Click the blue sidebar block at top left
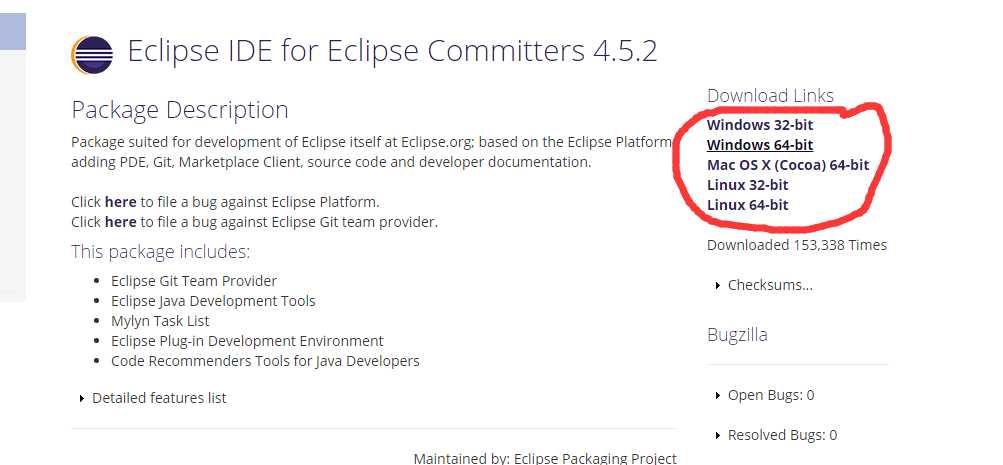The width and height of the screenshot is (1003, 465). click(x=13, y=31)
